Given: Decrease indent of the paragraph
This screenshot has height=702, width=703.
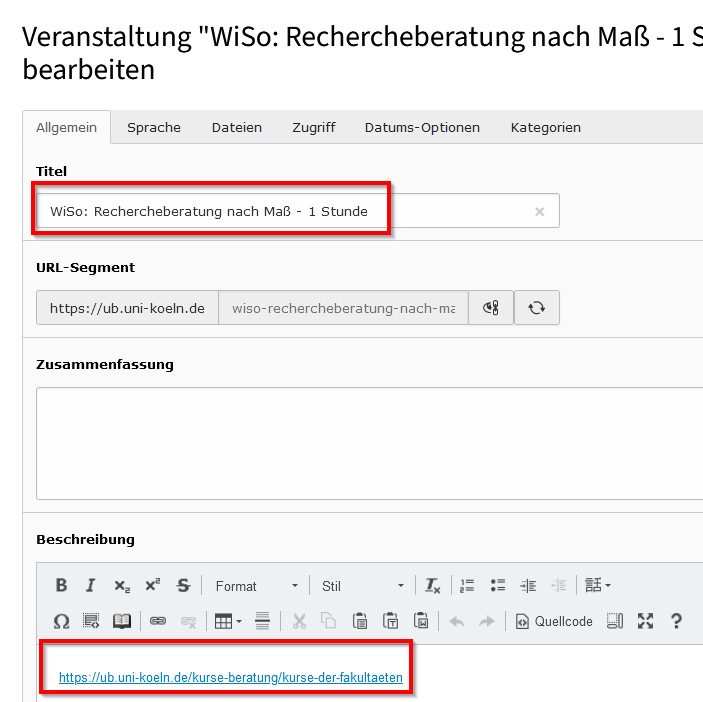Looking at the screenshot, I should (x=559, y=585).
